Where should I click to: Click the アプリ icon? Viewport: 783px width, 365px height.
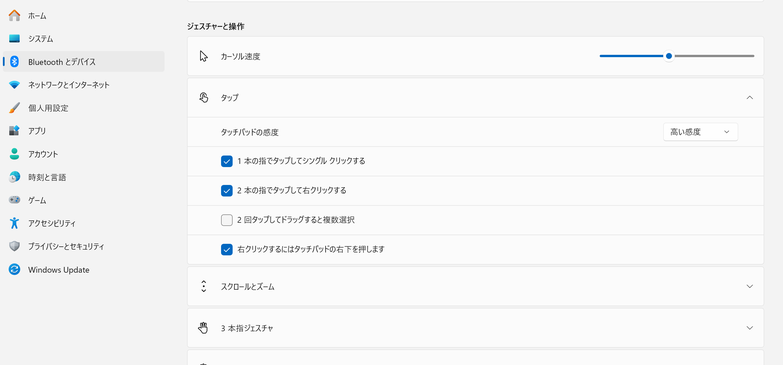(x=14, y=131)
